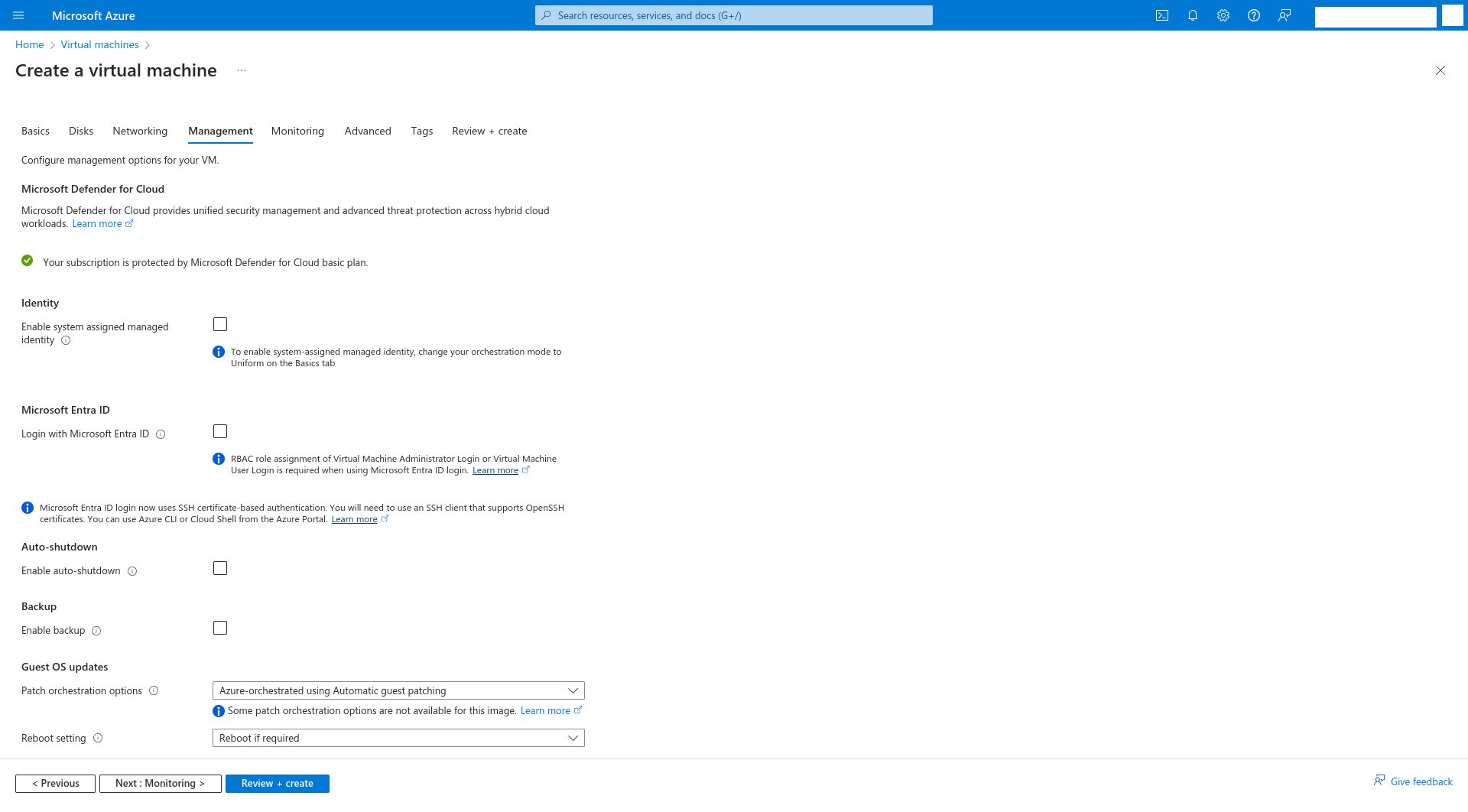Click the external link icon after Defender Learn more
This screenshot has width=1468, height=812.
(x=129, y=223)
